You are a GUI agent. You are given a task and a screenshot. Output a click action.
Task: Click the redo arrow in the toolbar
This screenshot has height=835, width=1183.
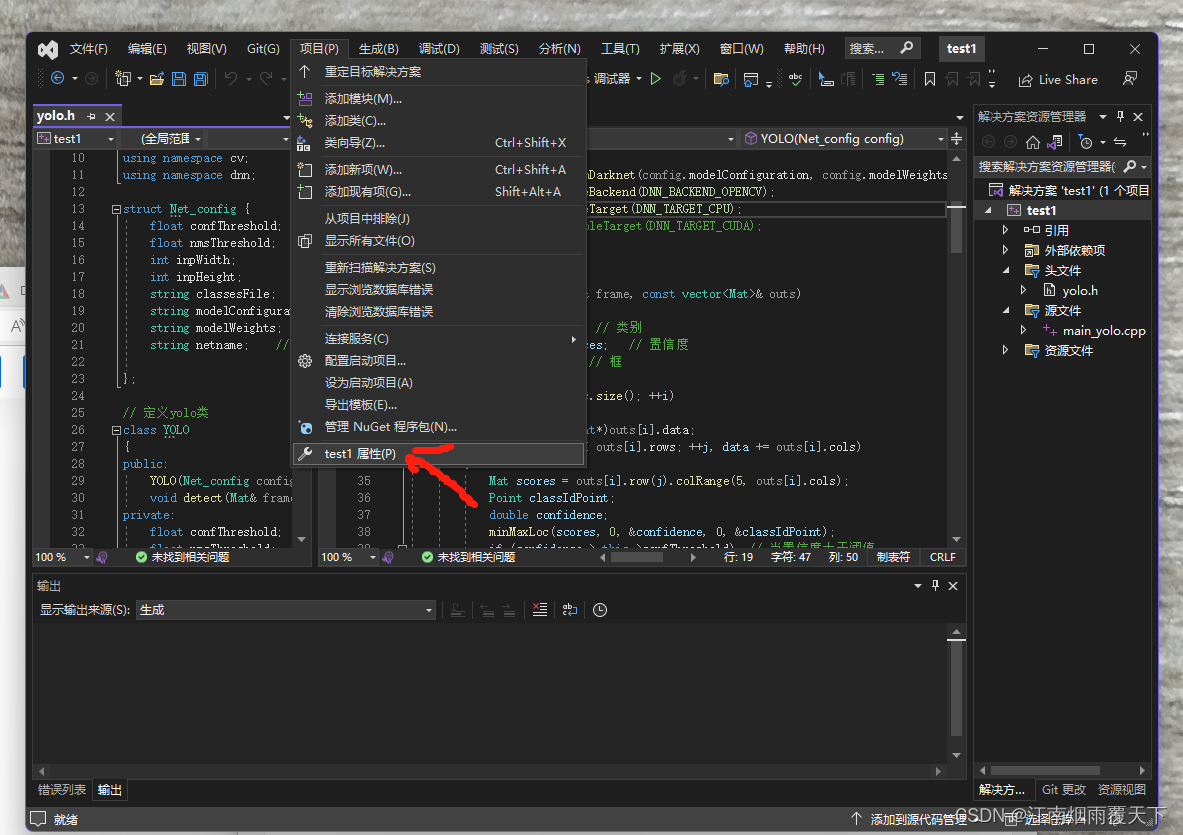[266, 78]
